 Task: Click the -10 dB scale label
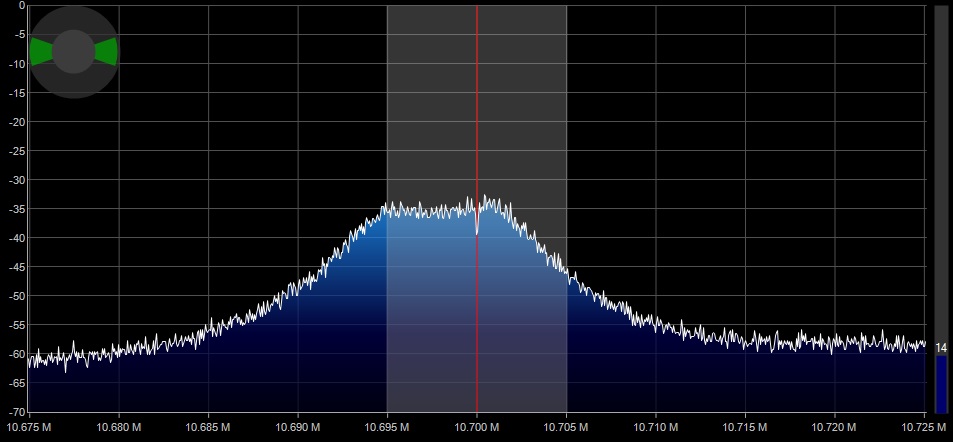tap(17, 64)
